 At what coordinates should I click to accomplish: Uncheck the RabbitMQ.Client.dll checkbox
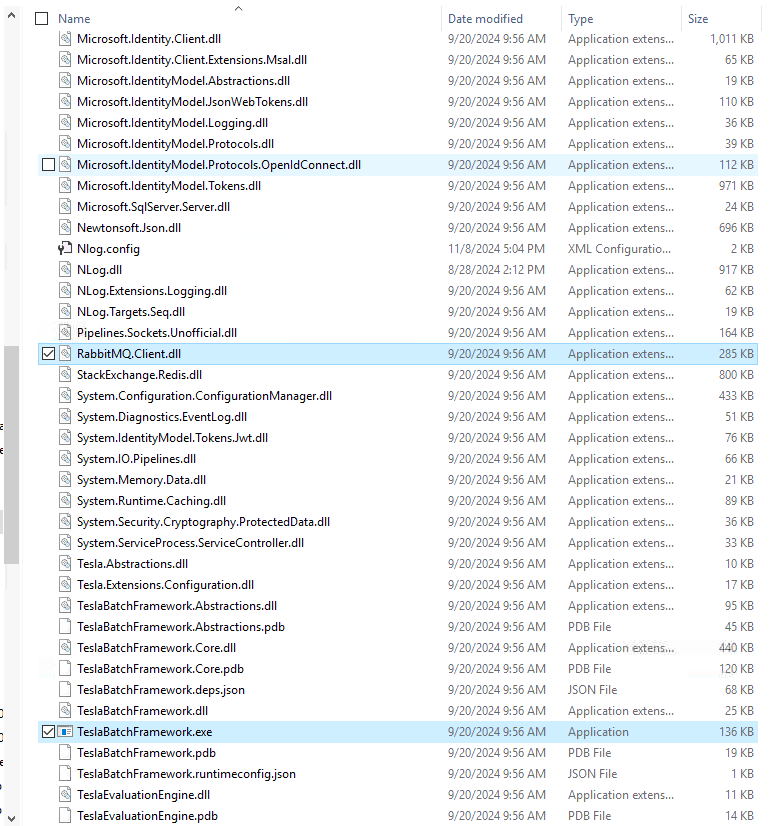coord(48,354)
